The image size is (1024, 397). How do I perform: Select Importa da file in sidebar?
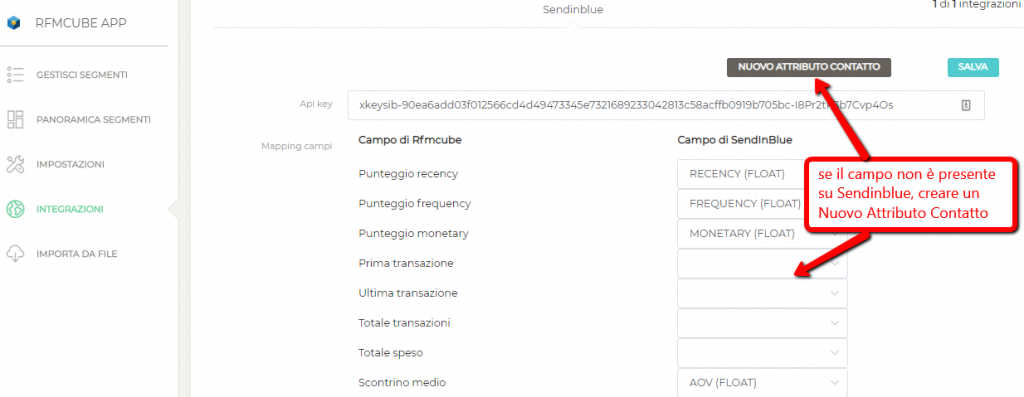click(x=77, y=254)
